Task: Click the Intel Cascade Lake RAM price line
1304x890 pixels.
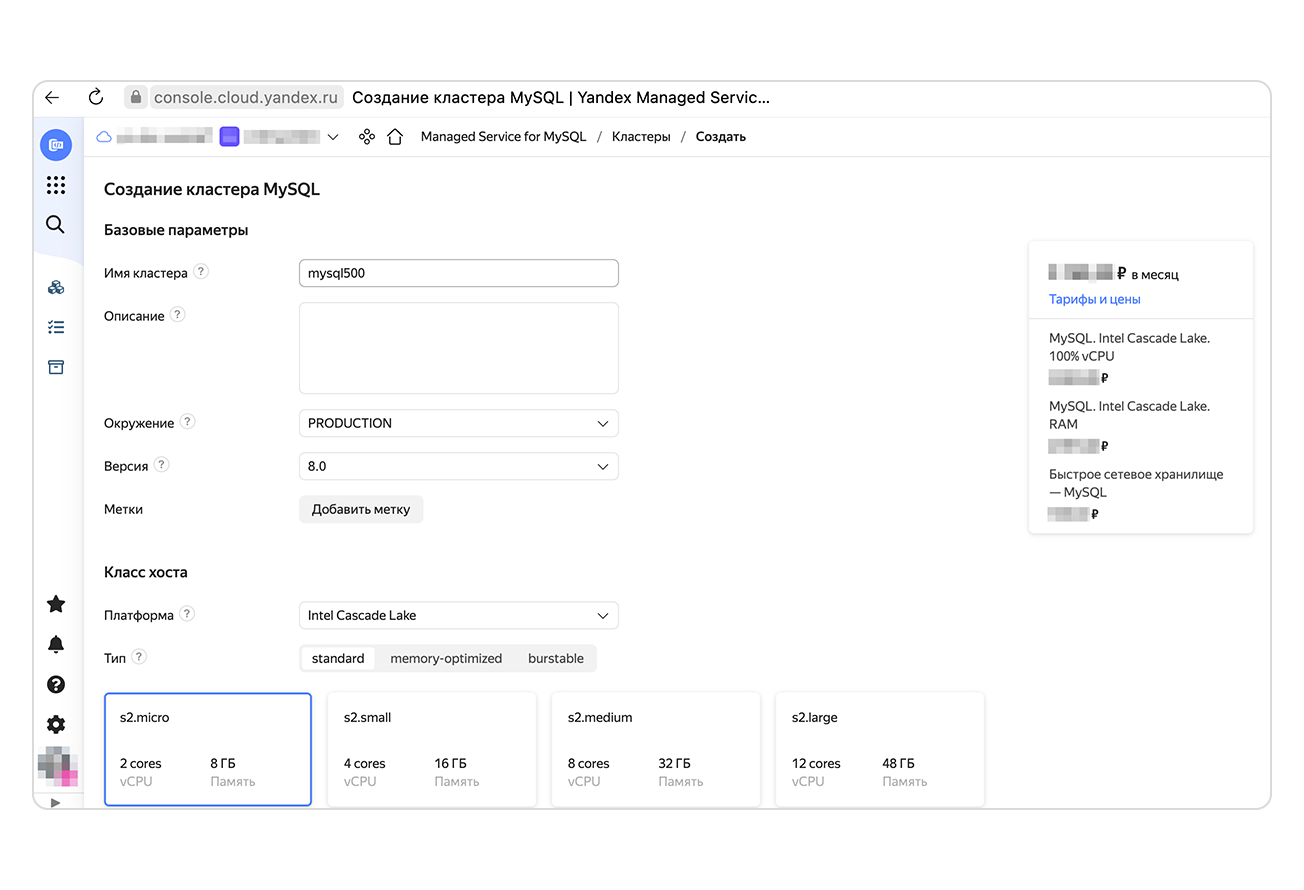Action: (x=1129, y=415)
